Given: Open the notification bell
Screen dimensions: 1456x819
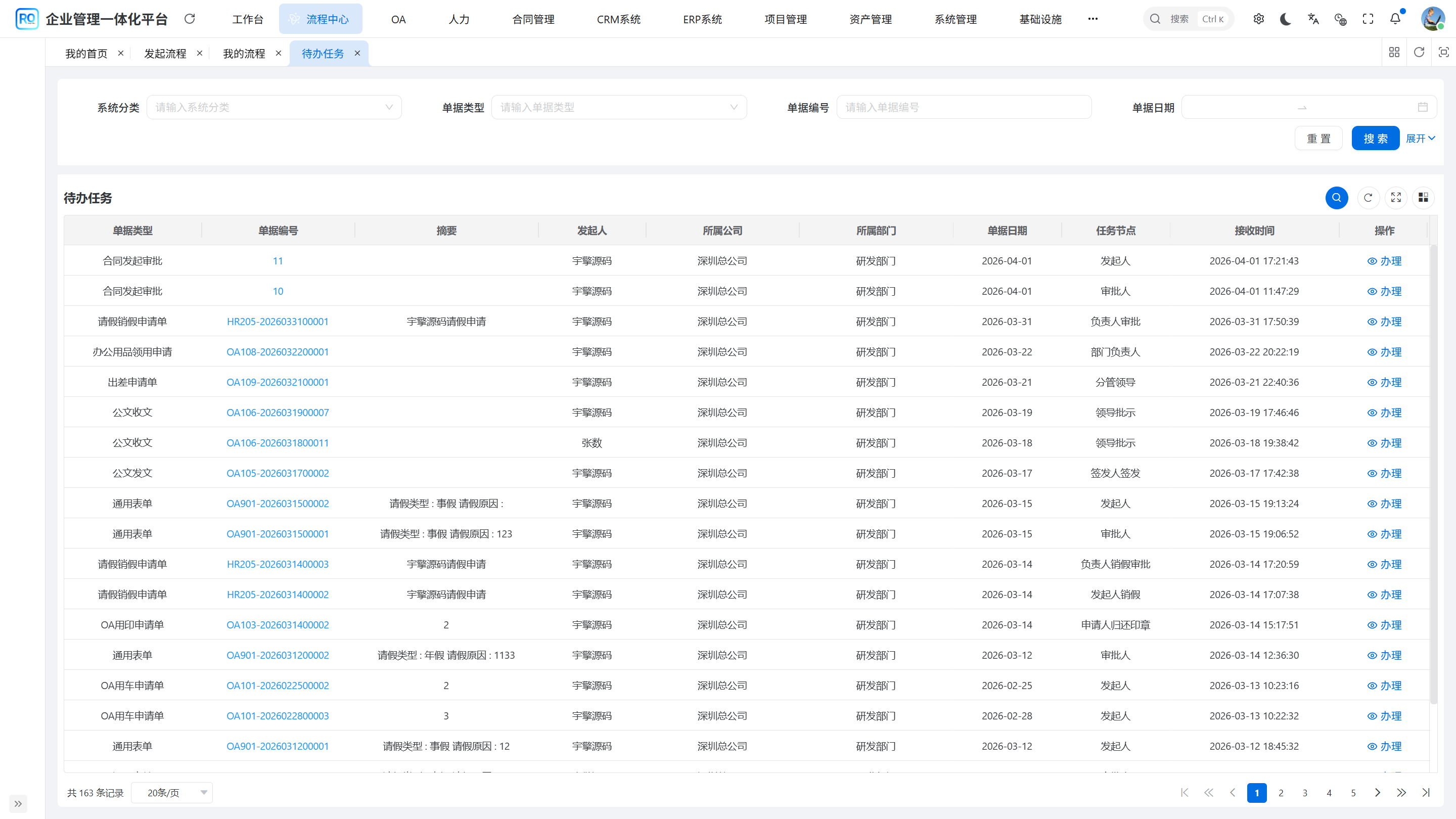Looking at the screenshot, I should [1395, 19].
